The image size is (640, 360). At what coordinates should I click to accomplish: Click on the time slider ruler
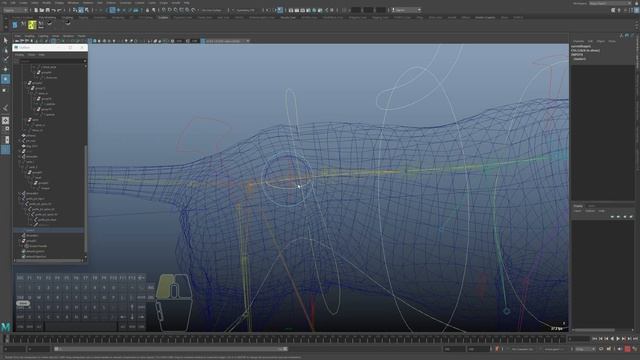(x=287, y=339)
